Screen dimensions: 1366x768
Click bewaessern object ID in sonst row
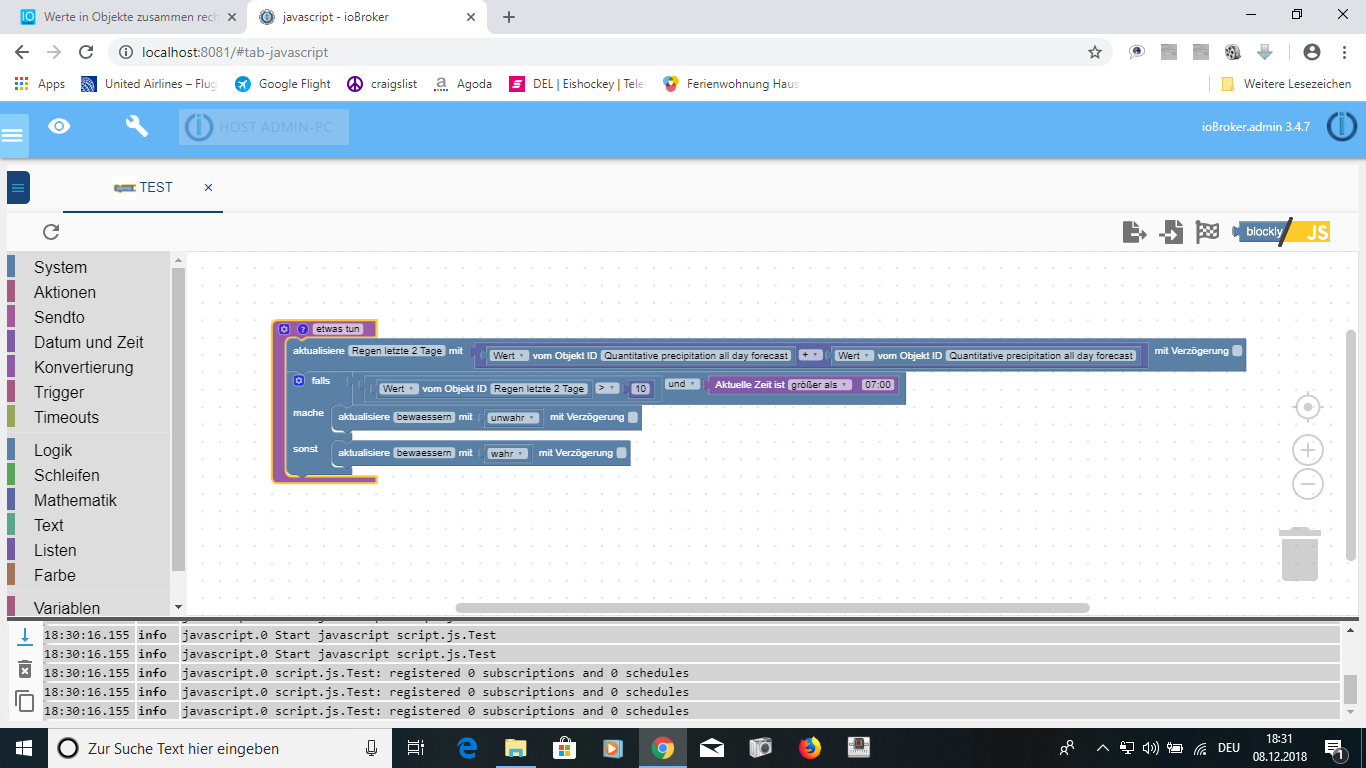424,453
